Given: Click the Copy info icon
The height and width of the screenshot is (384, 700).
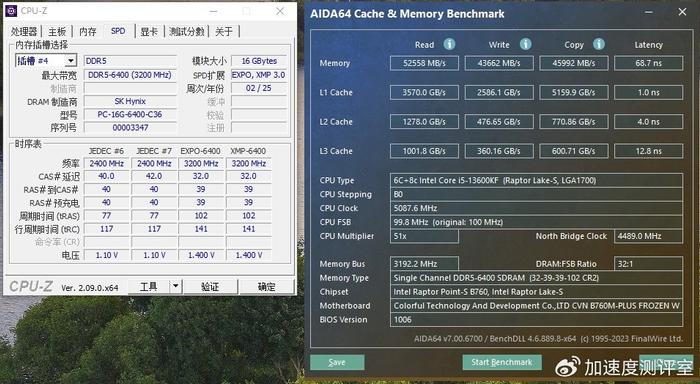Looking at the screenshot, I should [599, 44].
